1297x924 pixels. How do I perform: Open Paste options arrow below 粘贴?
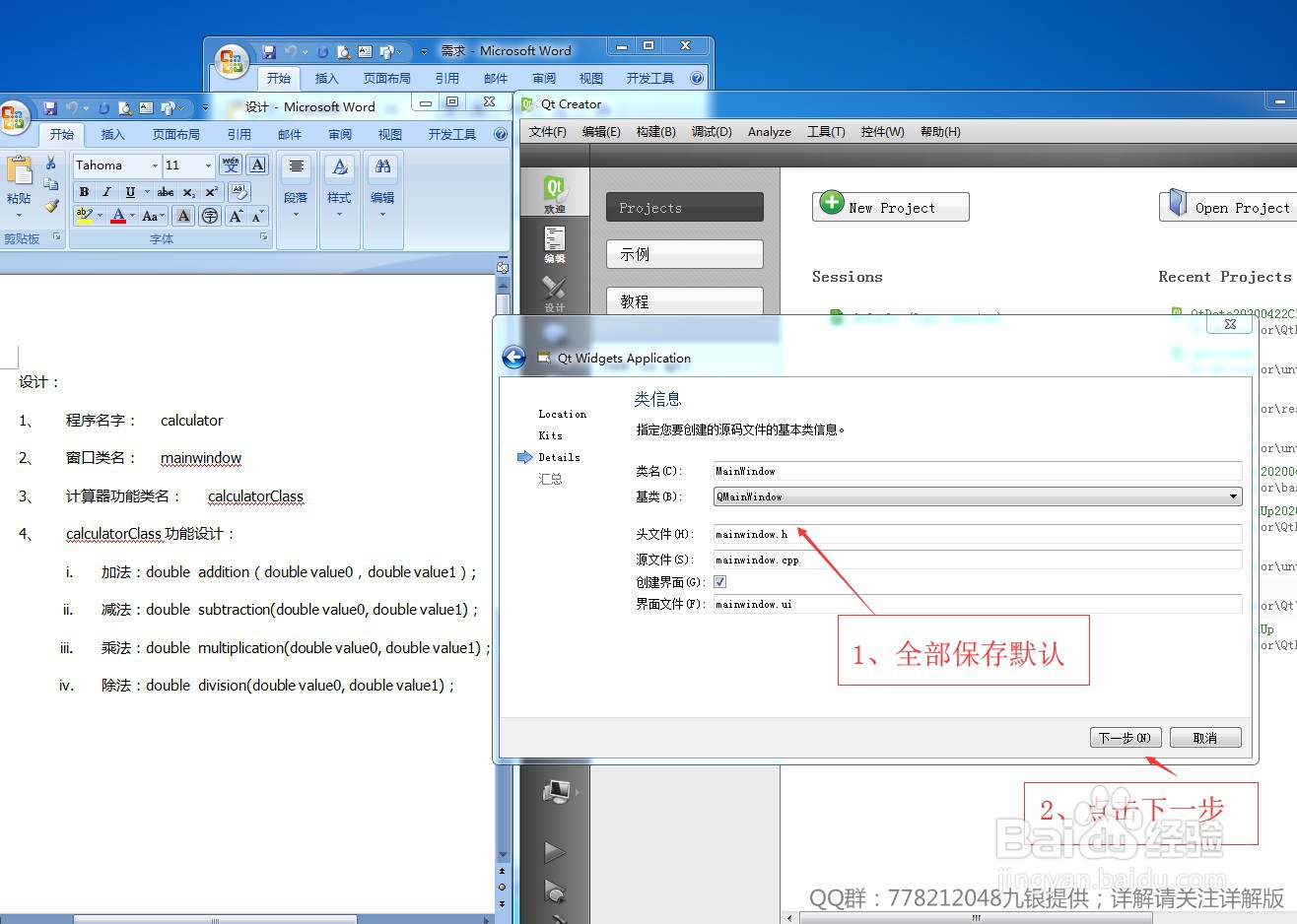coord(19,214)
